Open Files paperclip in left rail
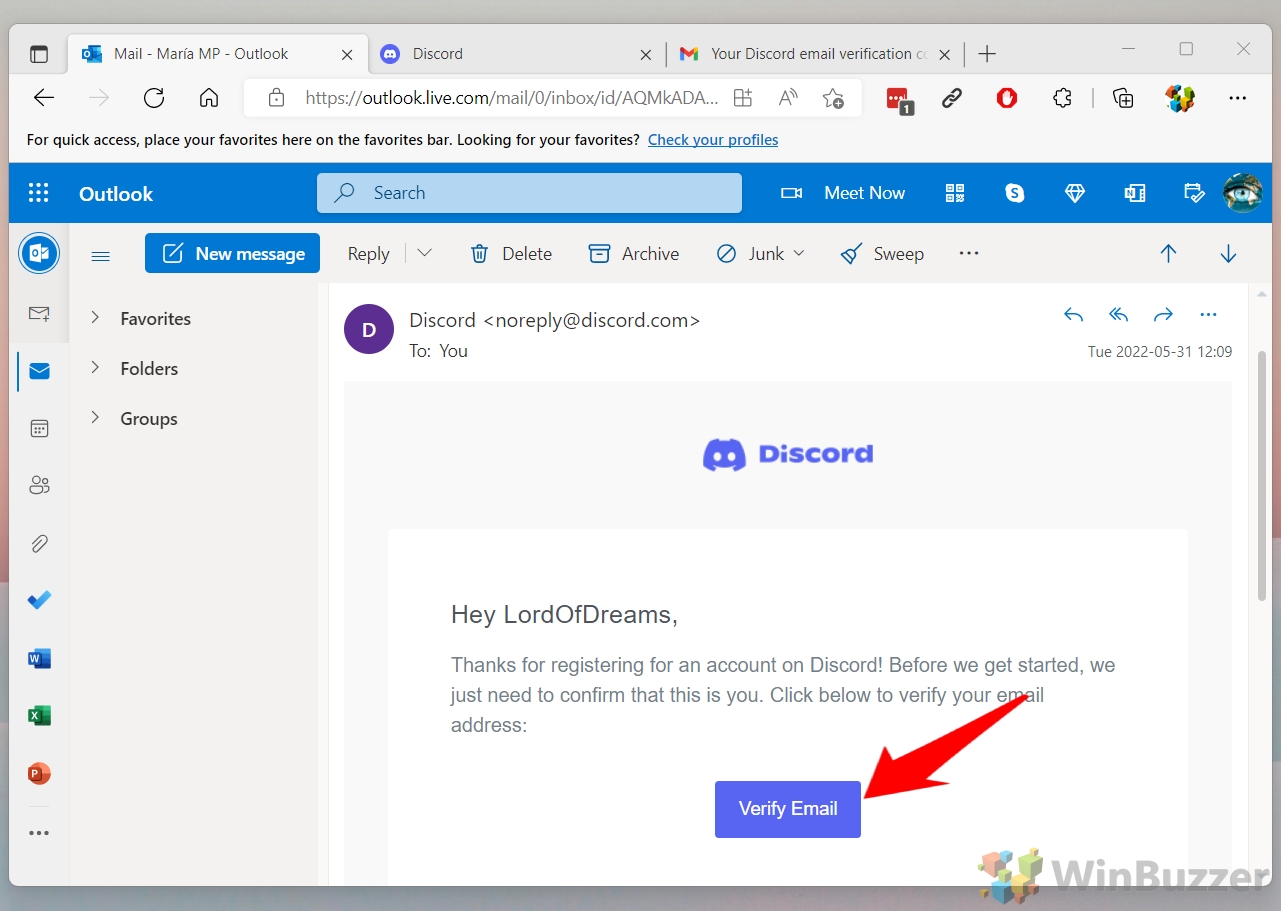 click(39, 543)
